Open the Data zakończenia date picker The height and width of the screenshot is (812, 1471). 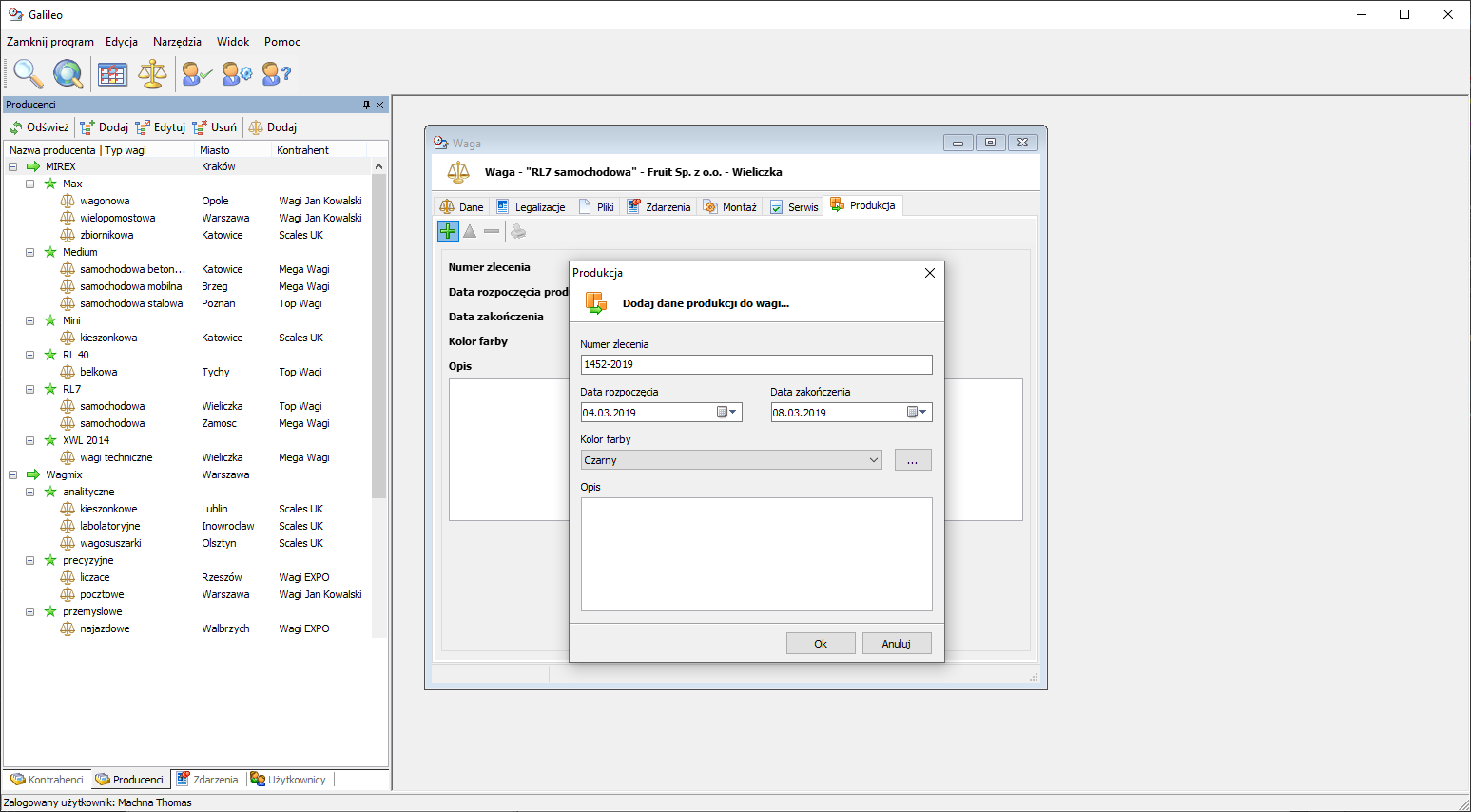tap(917, 413)
